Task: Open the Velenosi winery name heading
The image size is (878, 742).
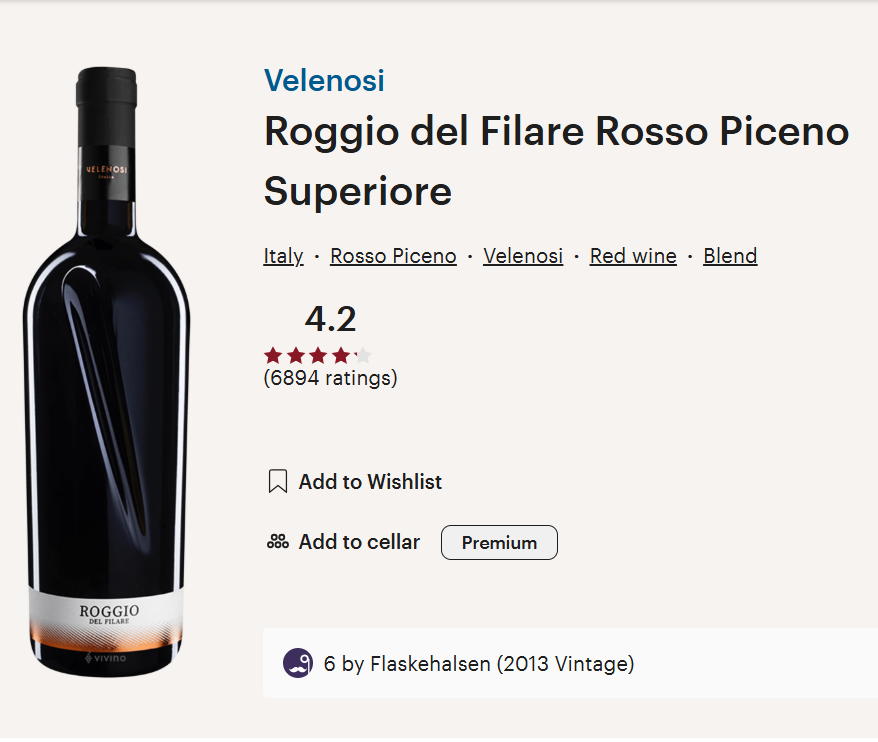Action: [324, 80]
